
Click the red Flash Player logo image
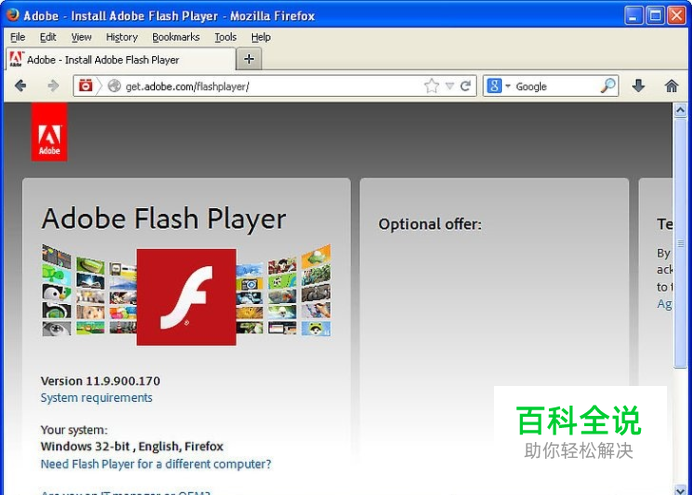pyautogui.click(x=186, y=297)
